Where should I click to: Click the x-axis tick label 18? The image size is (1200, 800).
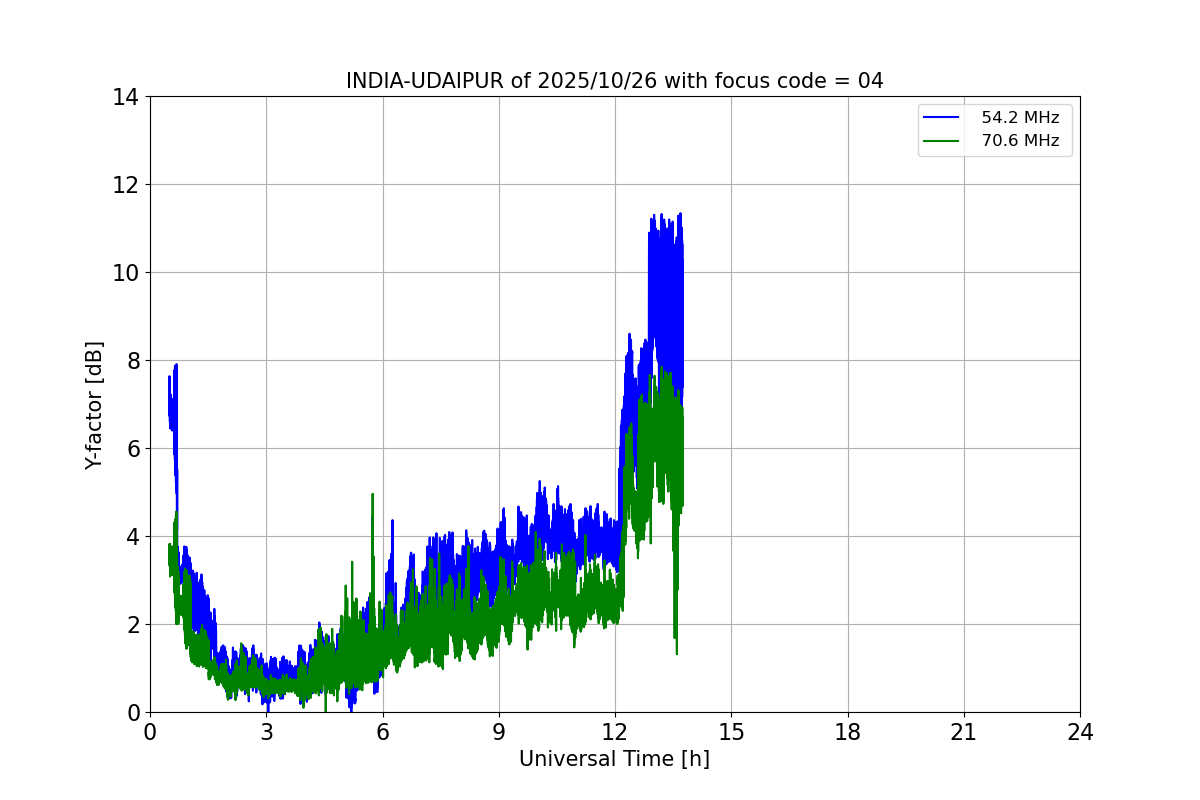(x=848, y=732)
